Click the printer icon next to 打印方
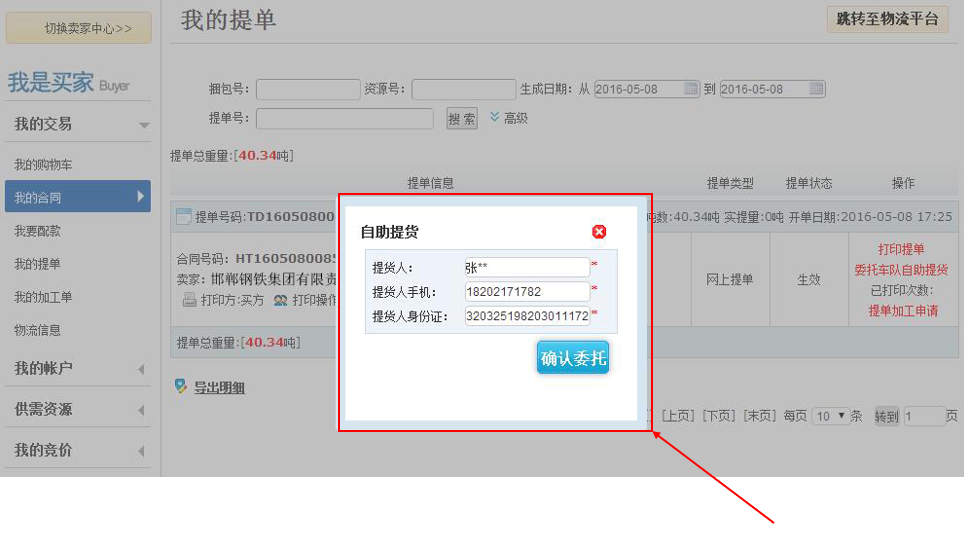The width and height of the screenshot is (964, 538). point(189,300)
